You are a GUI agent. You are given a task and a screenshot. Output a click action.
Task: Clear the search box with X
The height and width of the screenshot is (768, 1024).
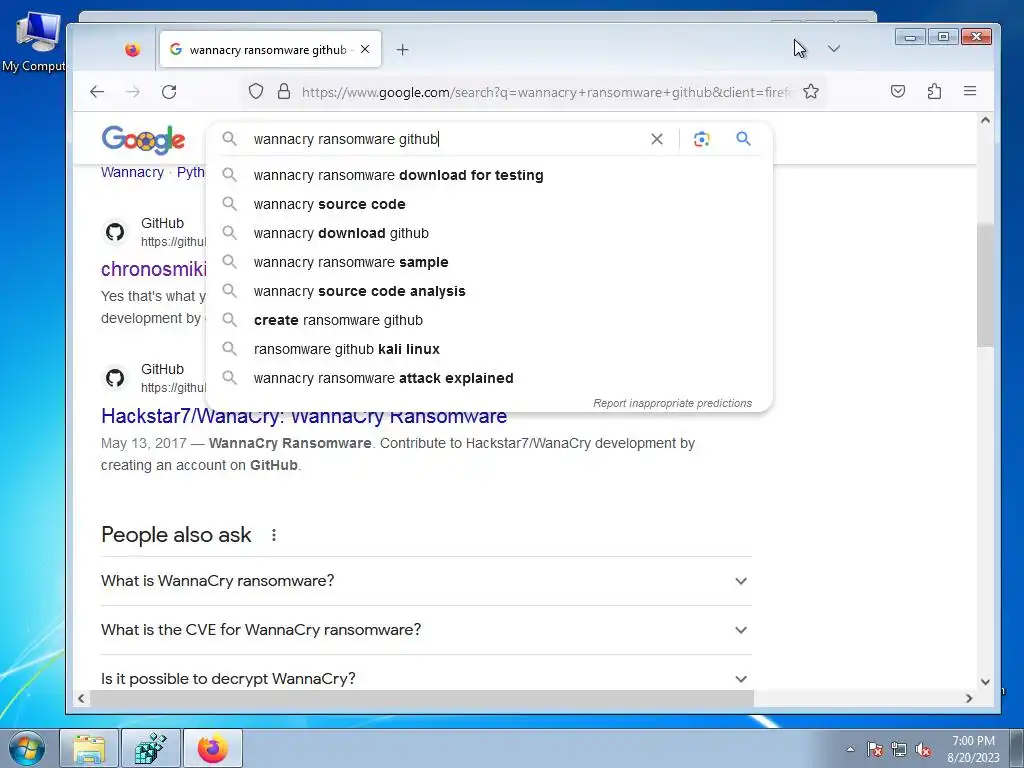(x=657, y=139)
